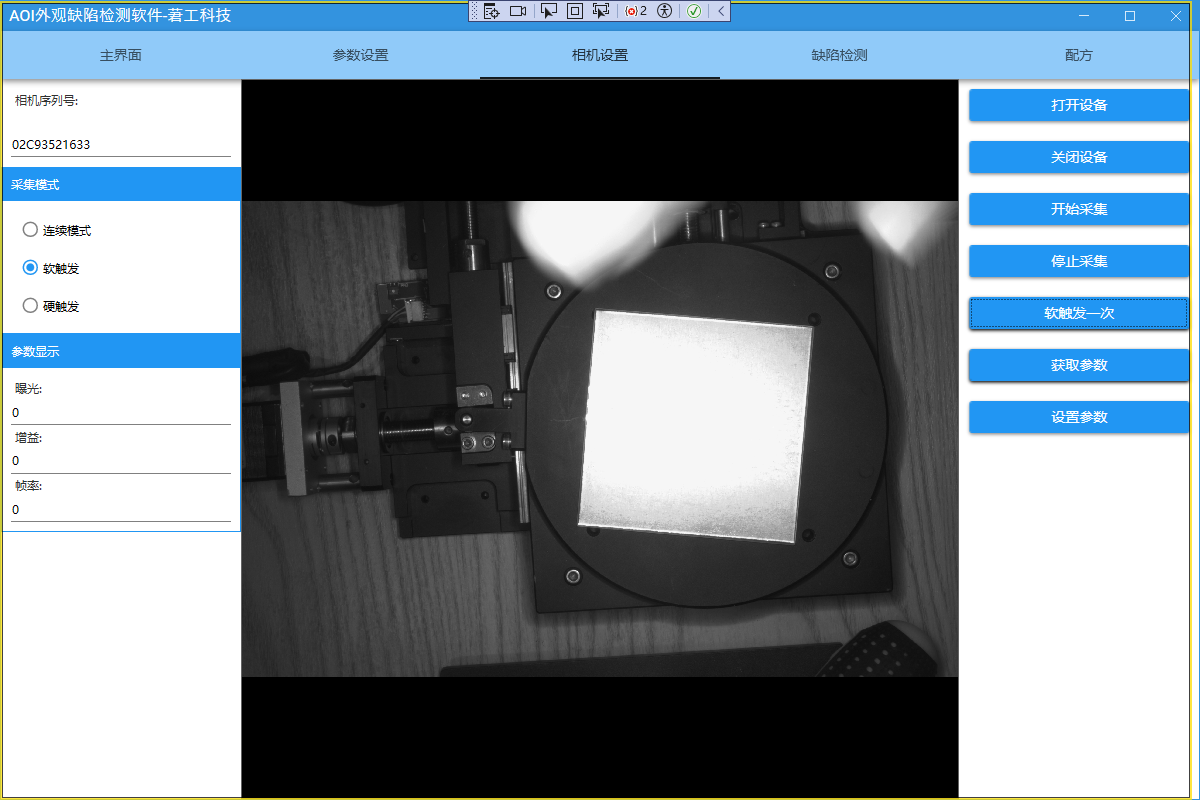Image resolution: width=1200 pixels, height=800 pixels.
Task: Click the camera serial number input field
Action: click(121, 145)
